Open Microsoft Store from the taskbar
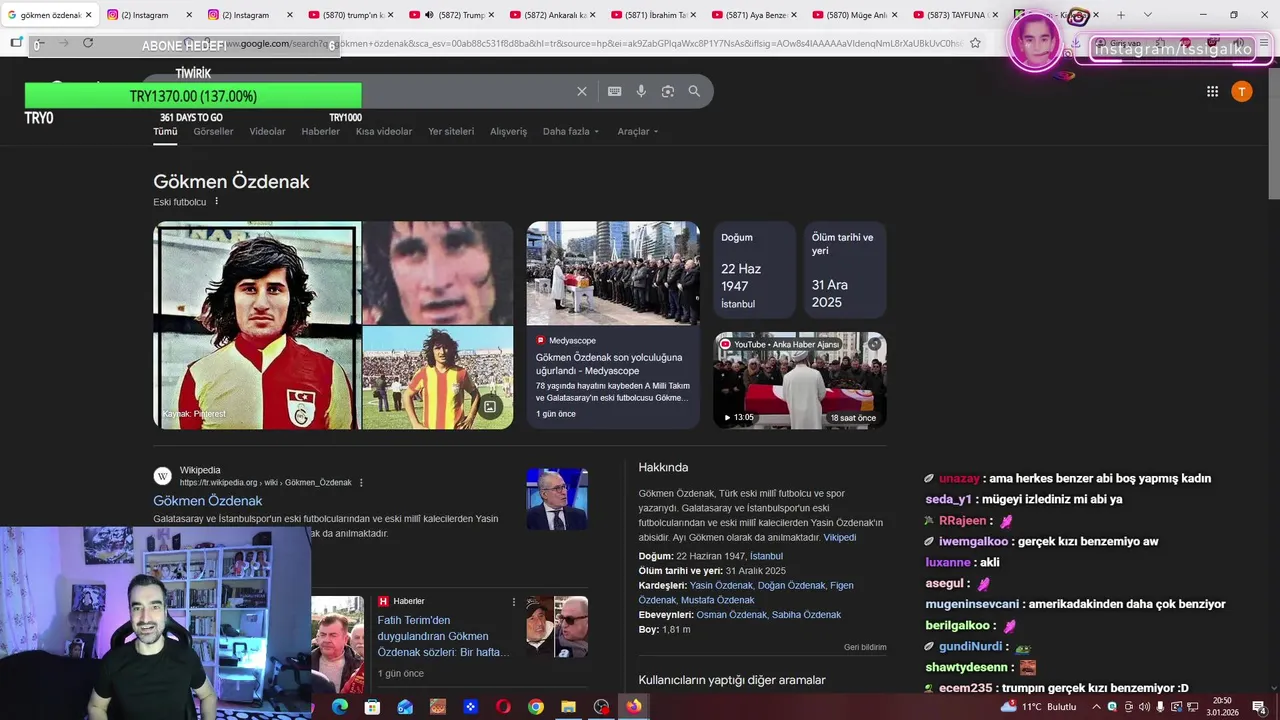This screenshot has height=720, width=1280. coord(372,707)
